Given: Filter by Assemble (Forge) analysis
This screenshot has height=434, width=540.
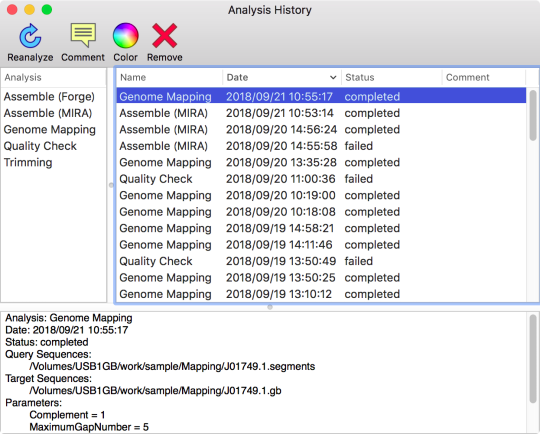Looking at the screenshot, I should 49,97.
